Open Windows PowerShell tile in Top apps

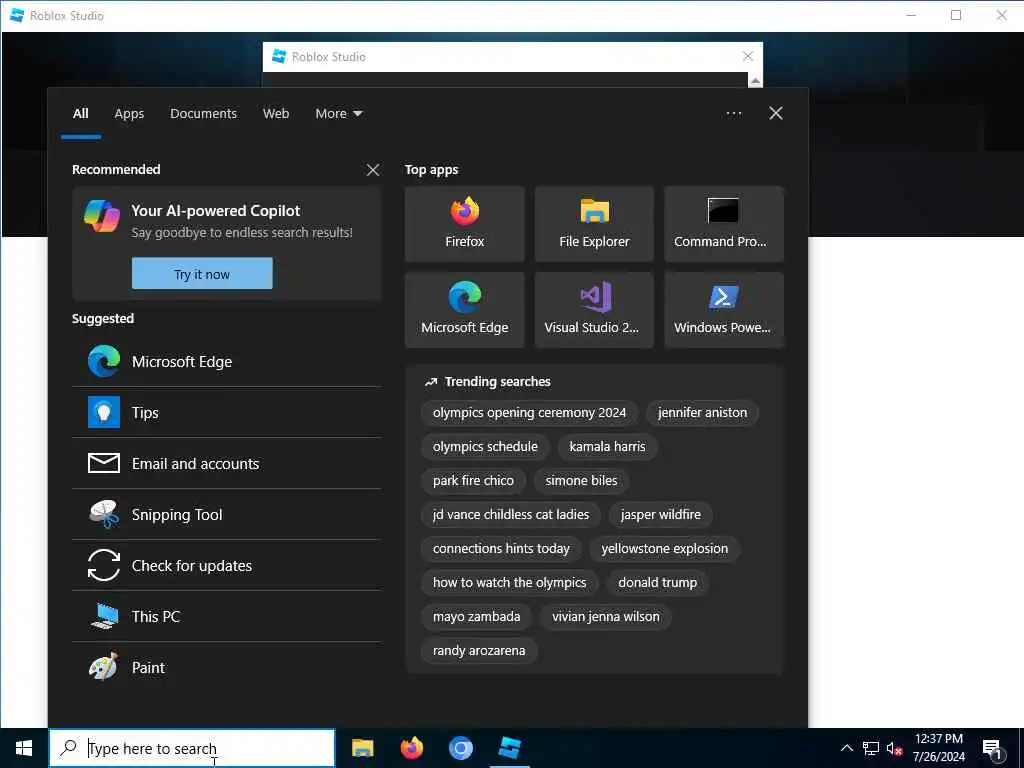tap(724, 310)
